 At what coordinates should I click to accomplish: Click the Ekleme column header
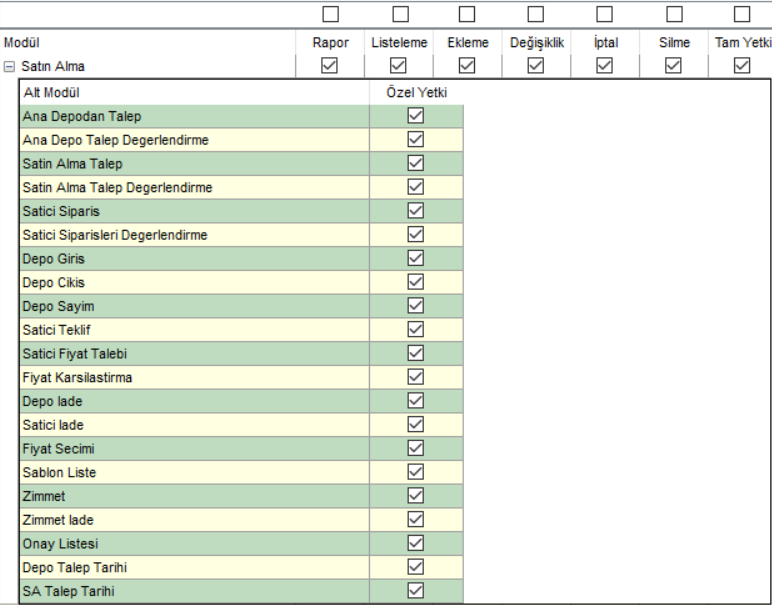pos(468,43)
